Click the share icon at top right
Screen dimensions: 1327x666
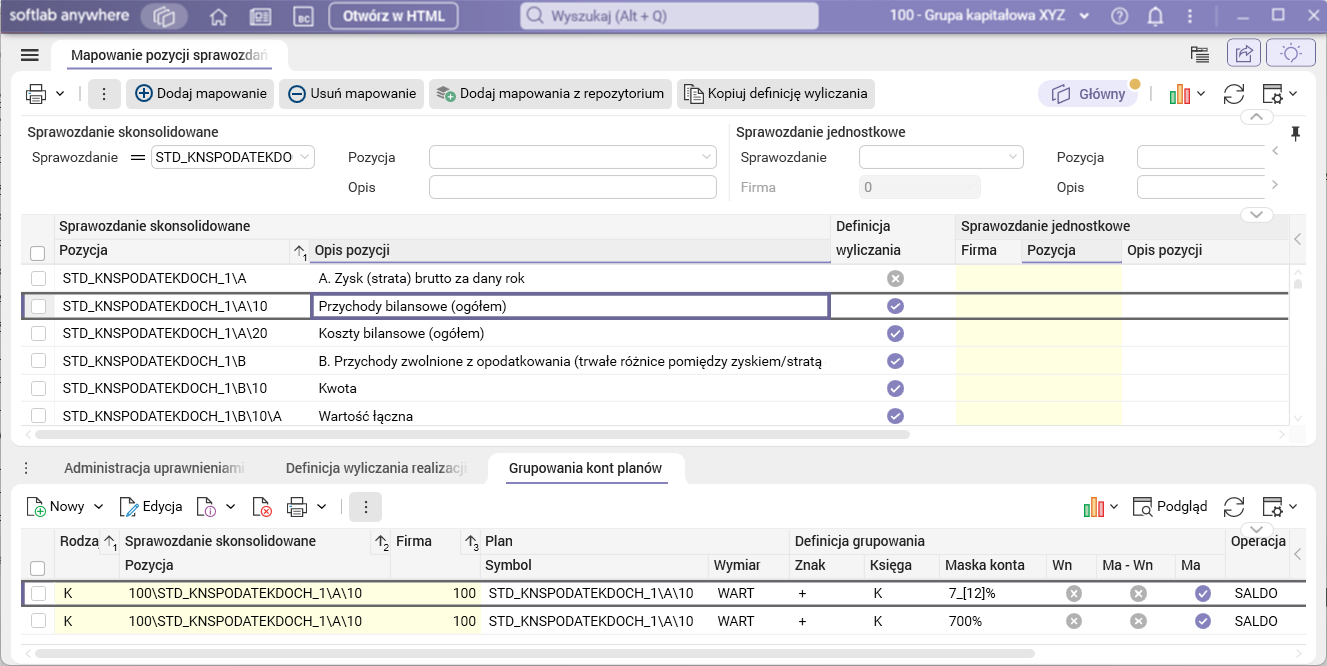(1244, 54)
